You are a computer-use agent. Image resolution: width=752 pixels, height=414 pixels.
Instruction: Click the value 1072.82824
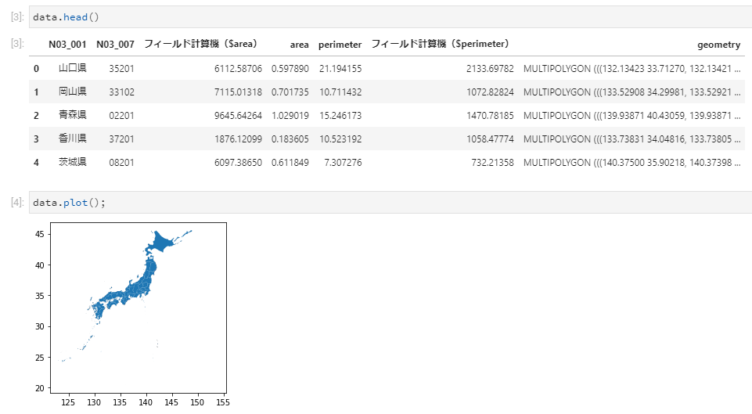click(490, 92)
